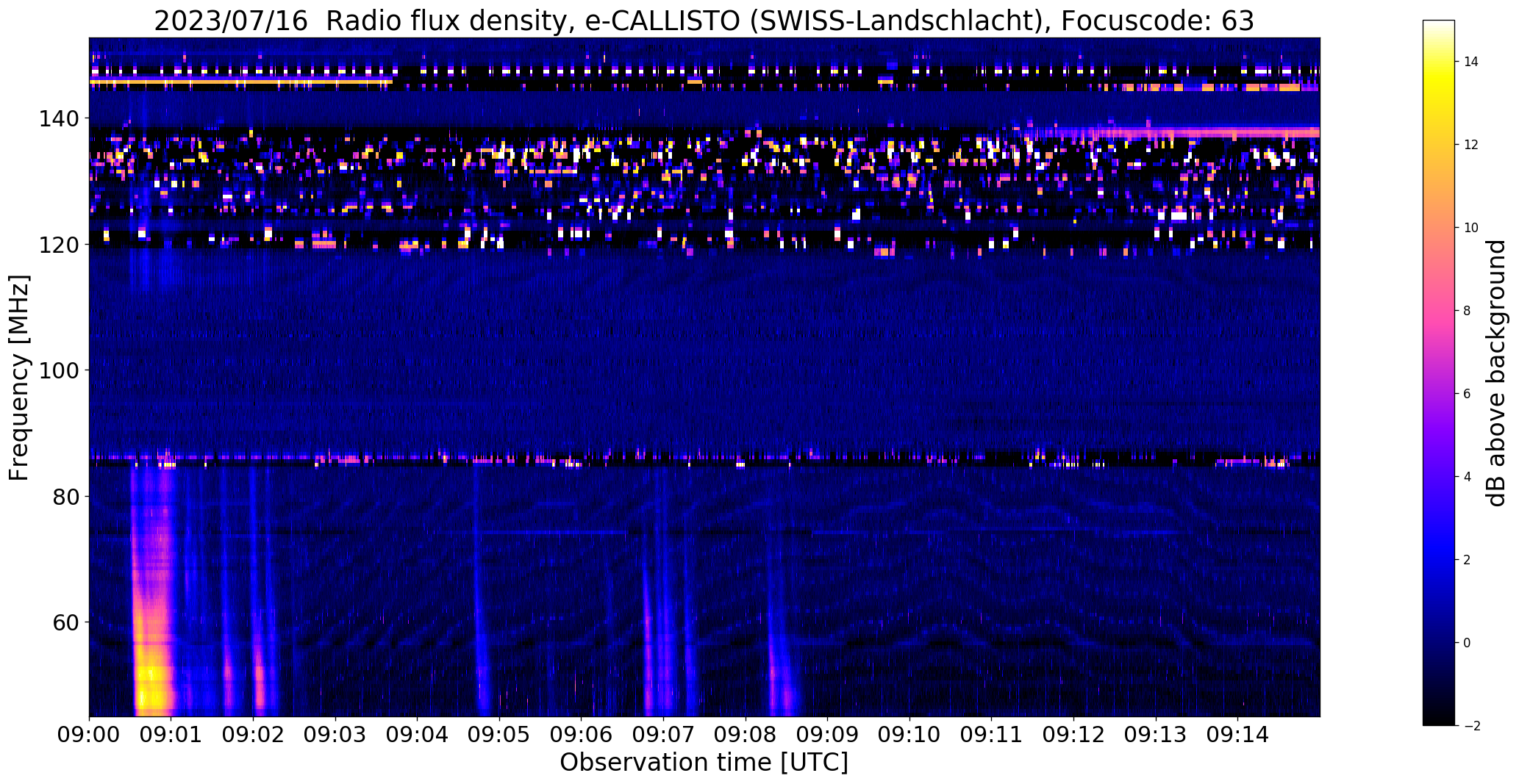Click the 60 frequency tick label
Viewport: 1519px width, 784px height.
[66, 622]
